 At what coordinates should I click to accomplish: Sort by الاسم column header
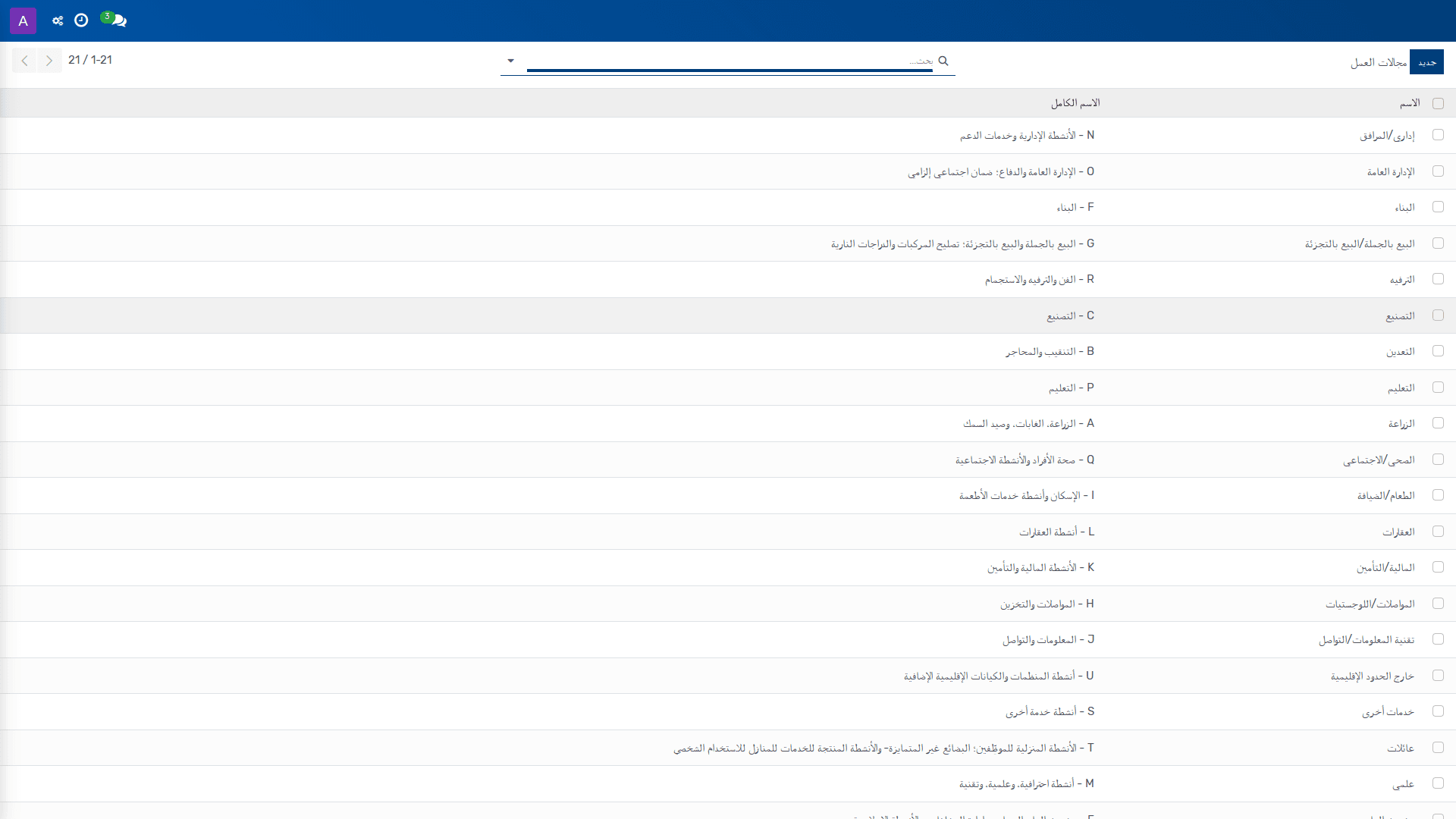click(1410, 103)
